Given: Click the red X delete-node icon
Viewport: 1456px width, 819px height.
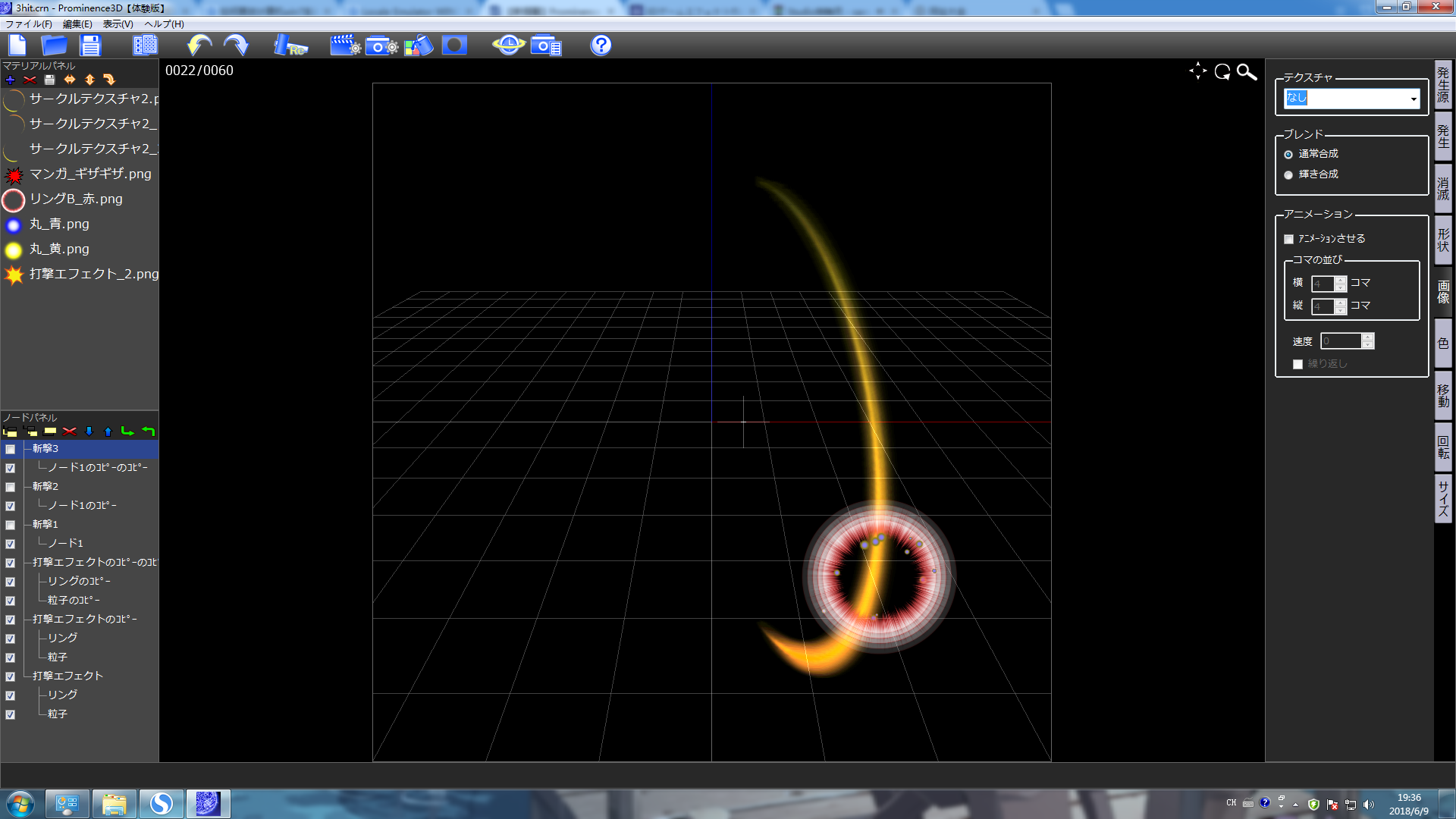Looking at the screenshot, I should [70, 431].
